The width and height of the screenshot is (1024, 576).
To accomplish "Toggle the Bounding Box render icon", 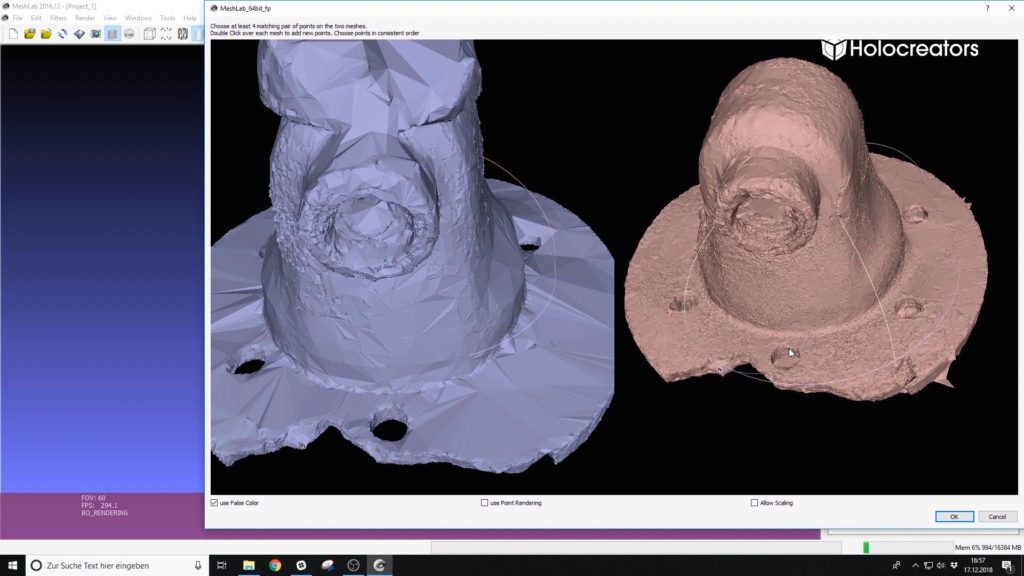I will pyautogui.click(x=150, y=33).
